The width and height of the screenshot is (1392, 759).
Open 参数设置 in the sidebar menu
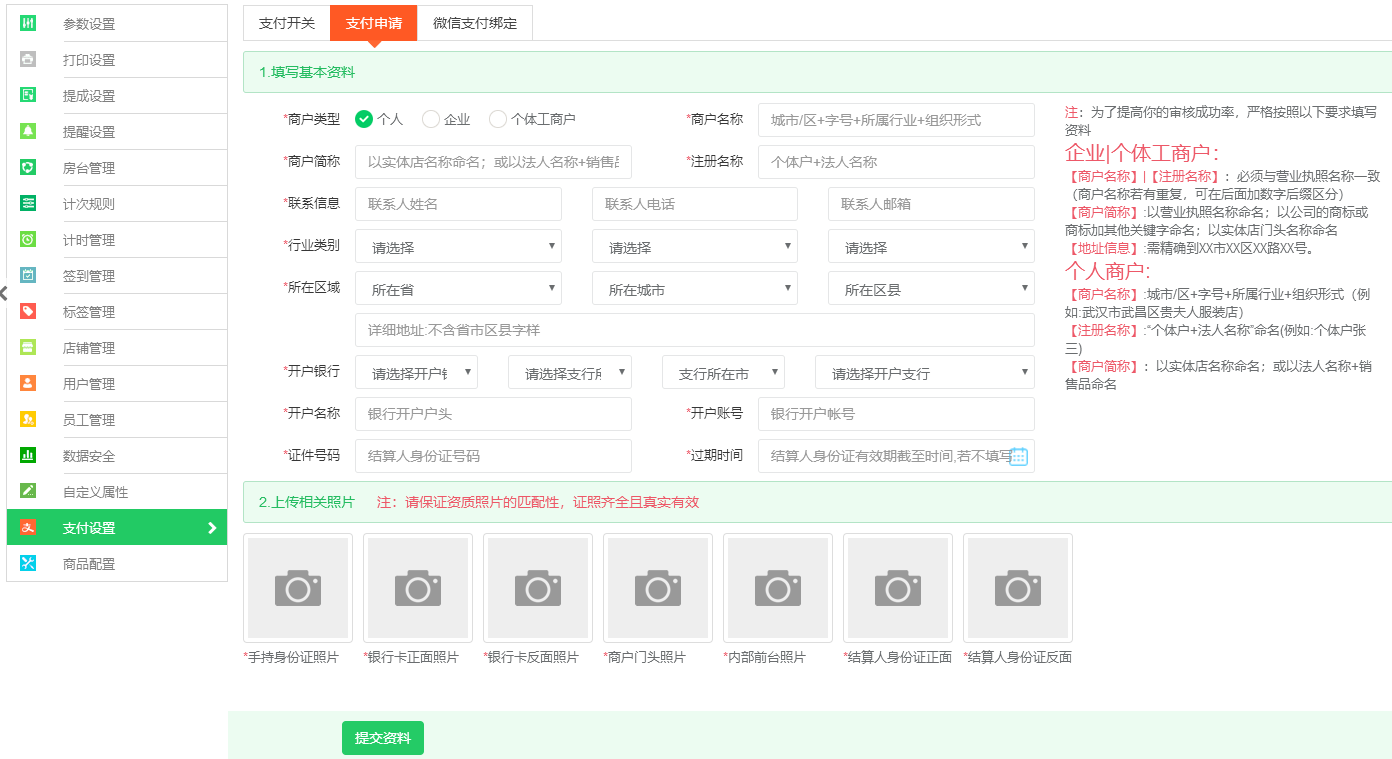(x=117, y=23)
